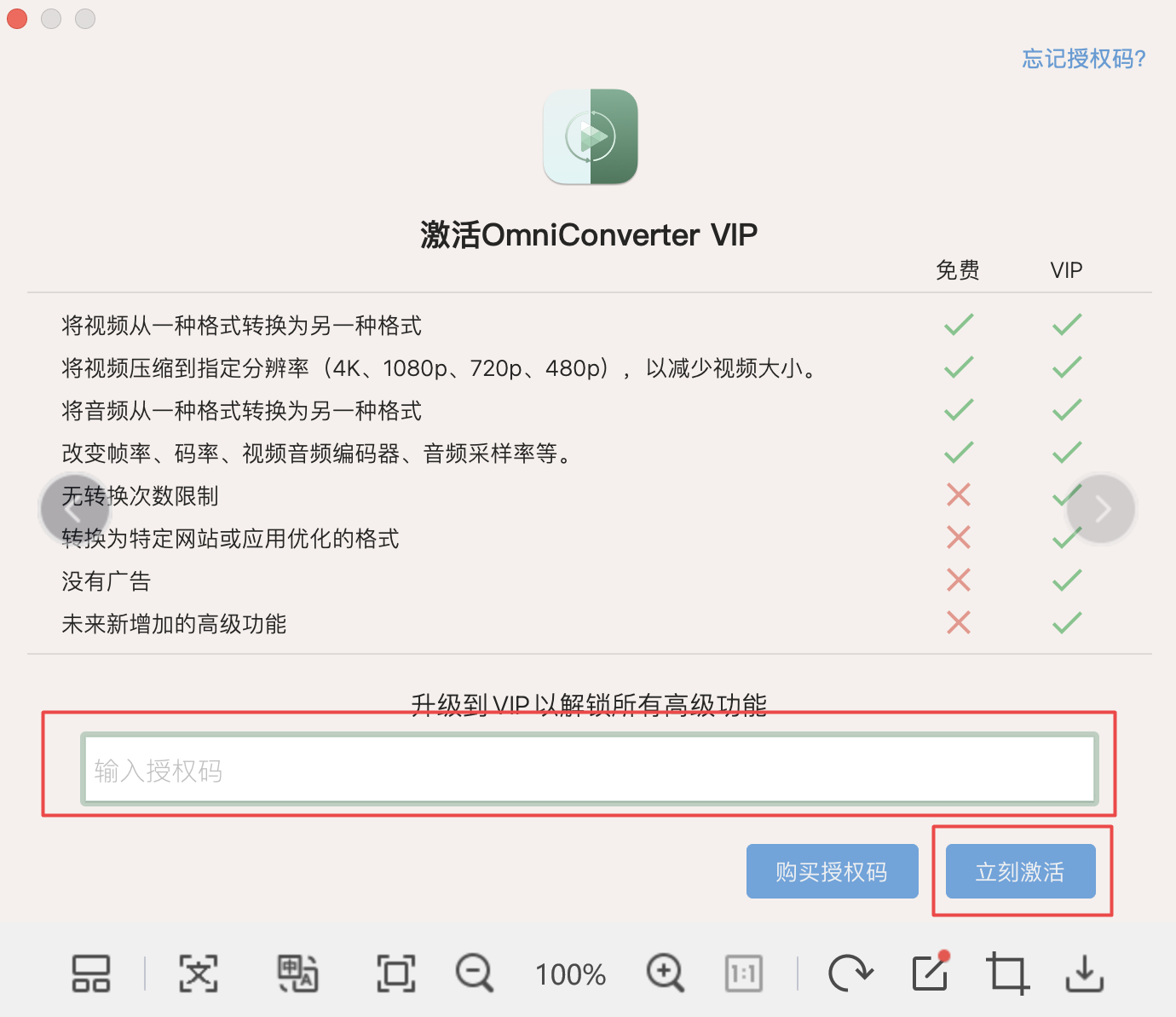The image size is (1176, 1017).
Task: Zoom out with the minus magnifier
Action: [475, 974]
